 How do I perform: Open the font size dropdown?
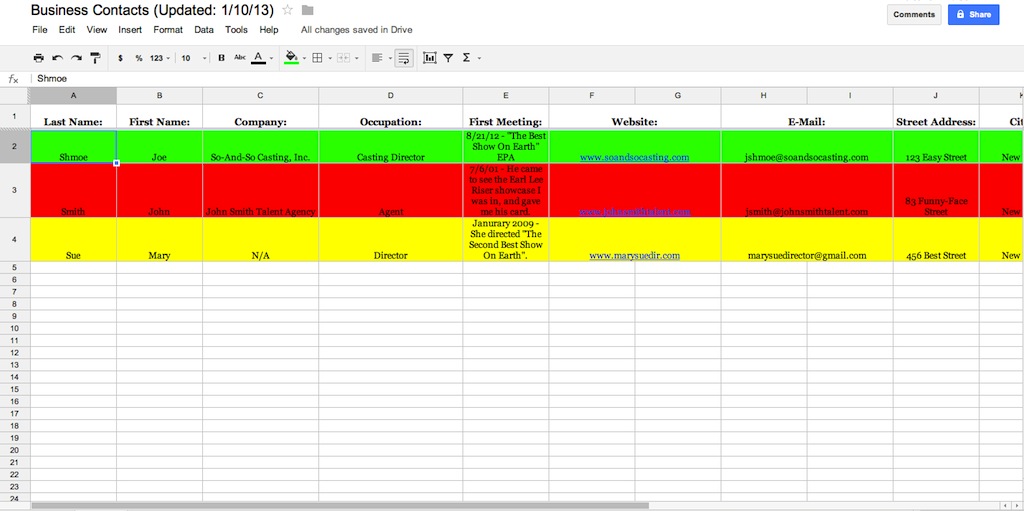[x=190, y=58]
